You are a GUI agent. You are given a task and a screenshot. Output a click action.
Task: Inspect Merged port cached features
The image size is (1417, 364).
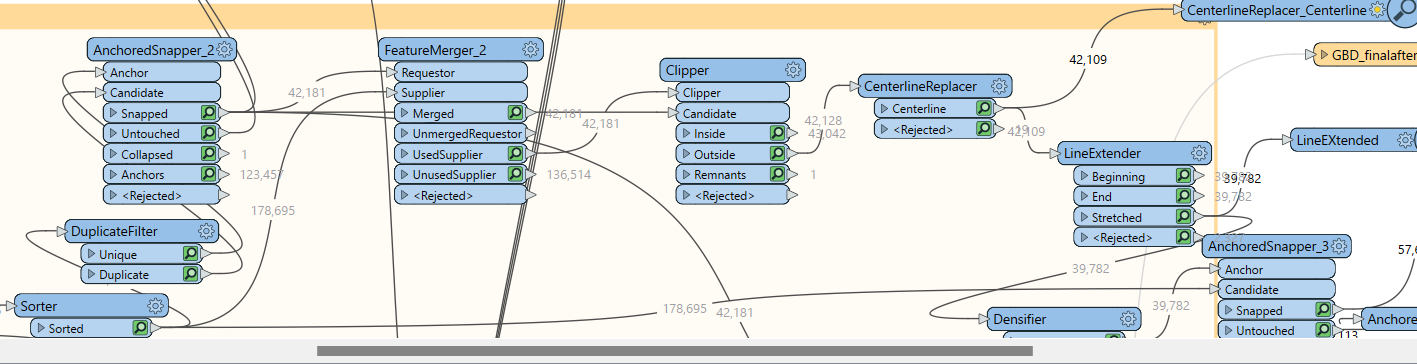click(x=516, y=113)
